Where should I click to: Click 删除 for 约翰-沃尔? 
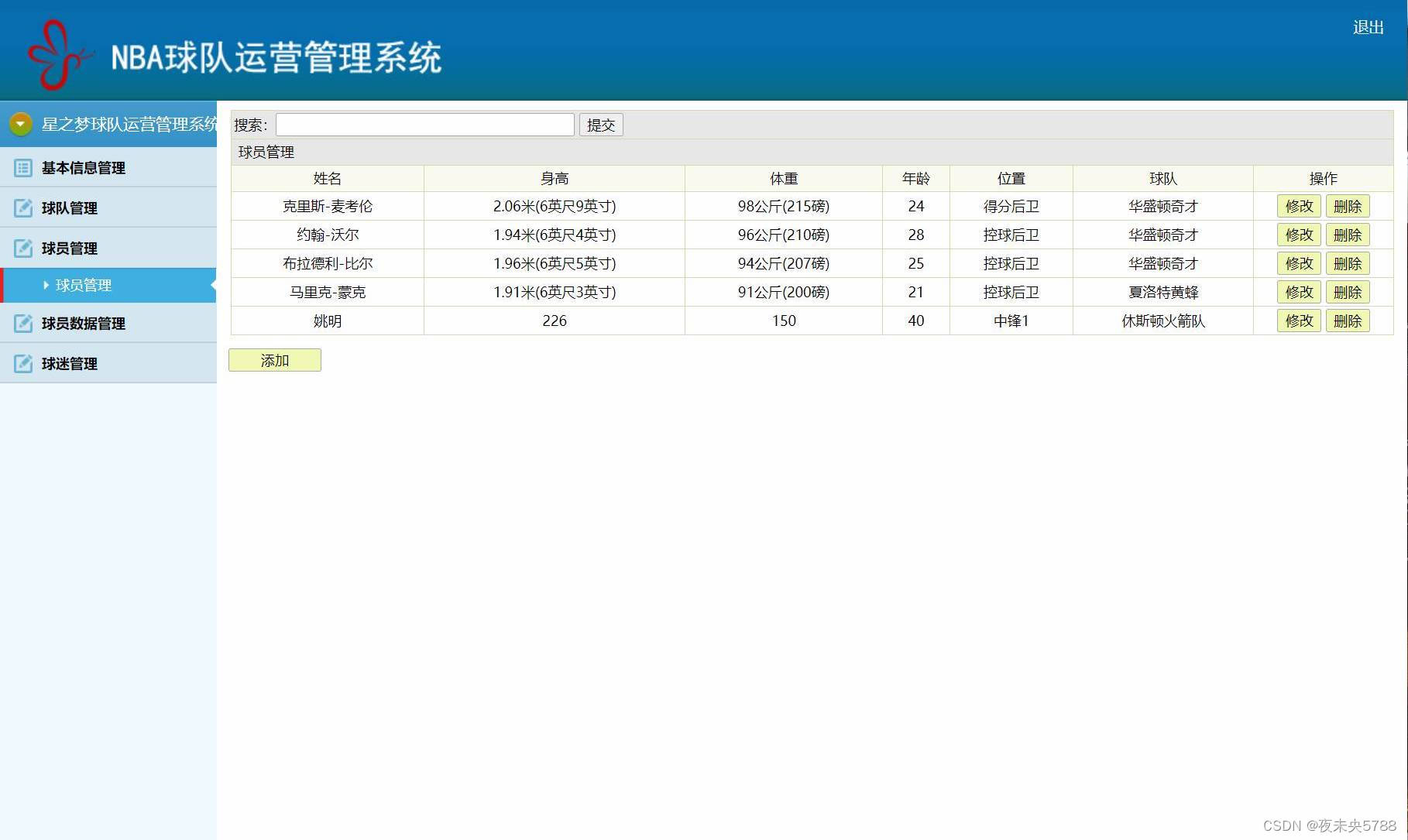(1348, 235)
